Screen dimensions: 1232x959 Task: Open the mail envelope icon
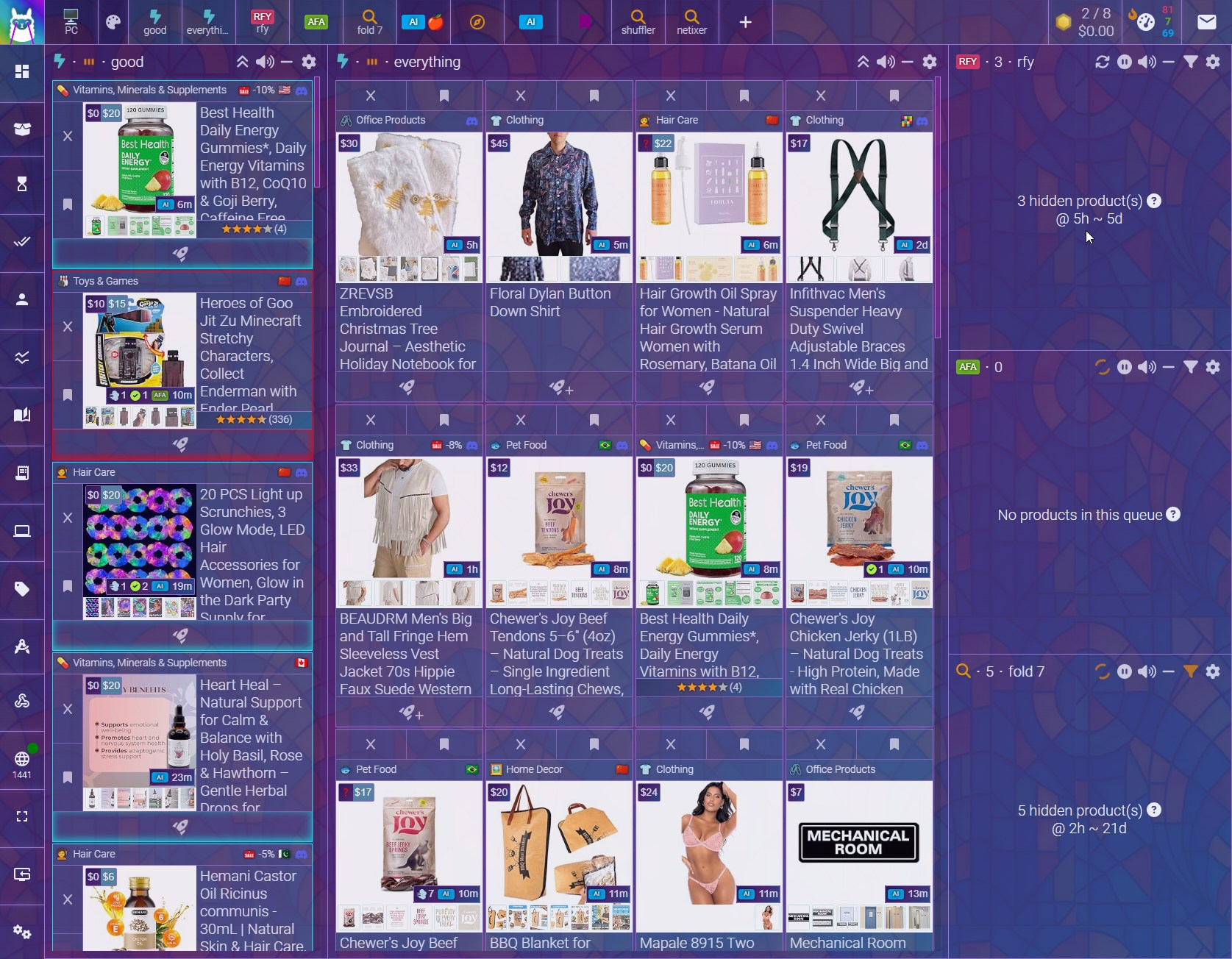1207,22
